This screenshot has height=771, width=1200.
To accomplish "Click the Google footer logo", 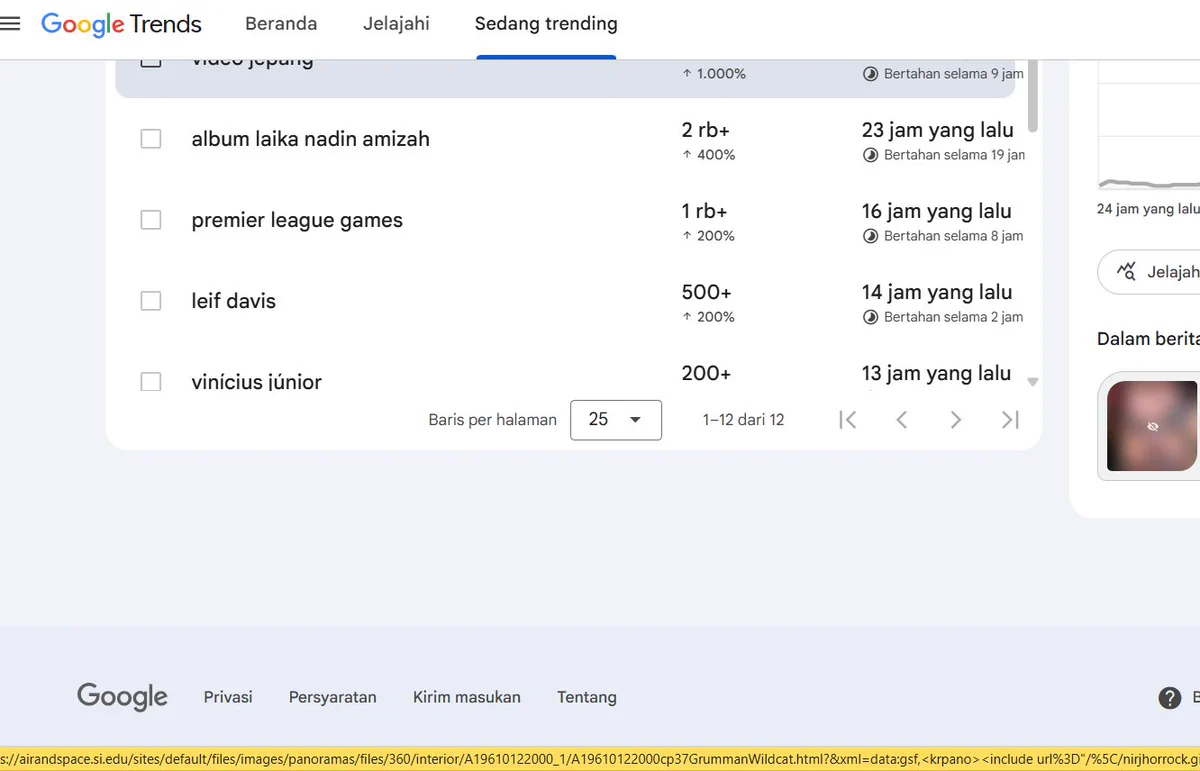I will [122, 697].
